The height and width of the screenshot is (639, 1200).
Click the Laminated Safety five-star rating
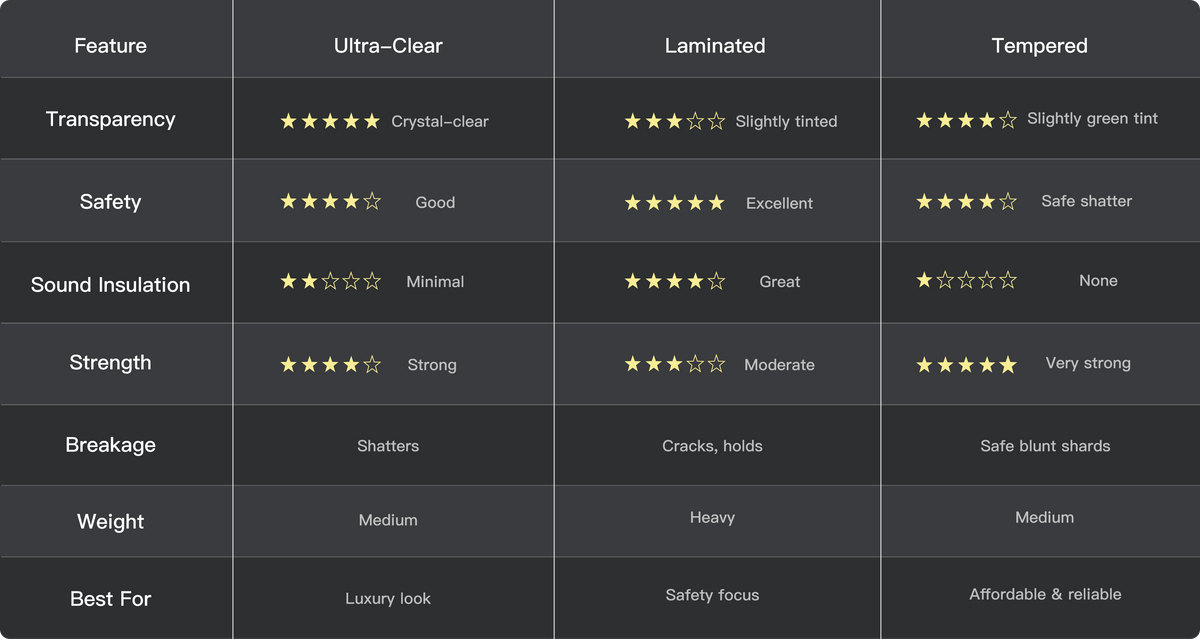[x=675, y=203]
